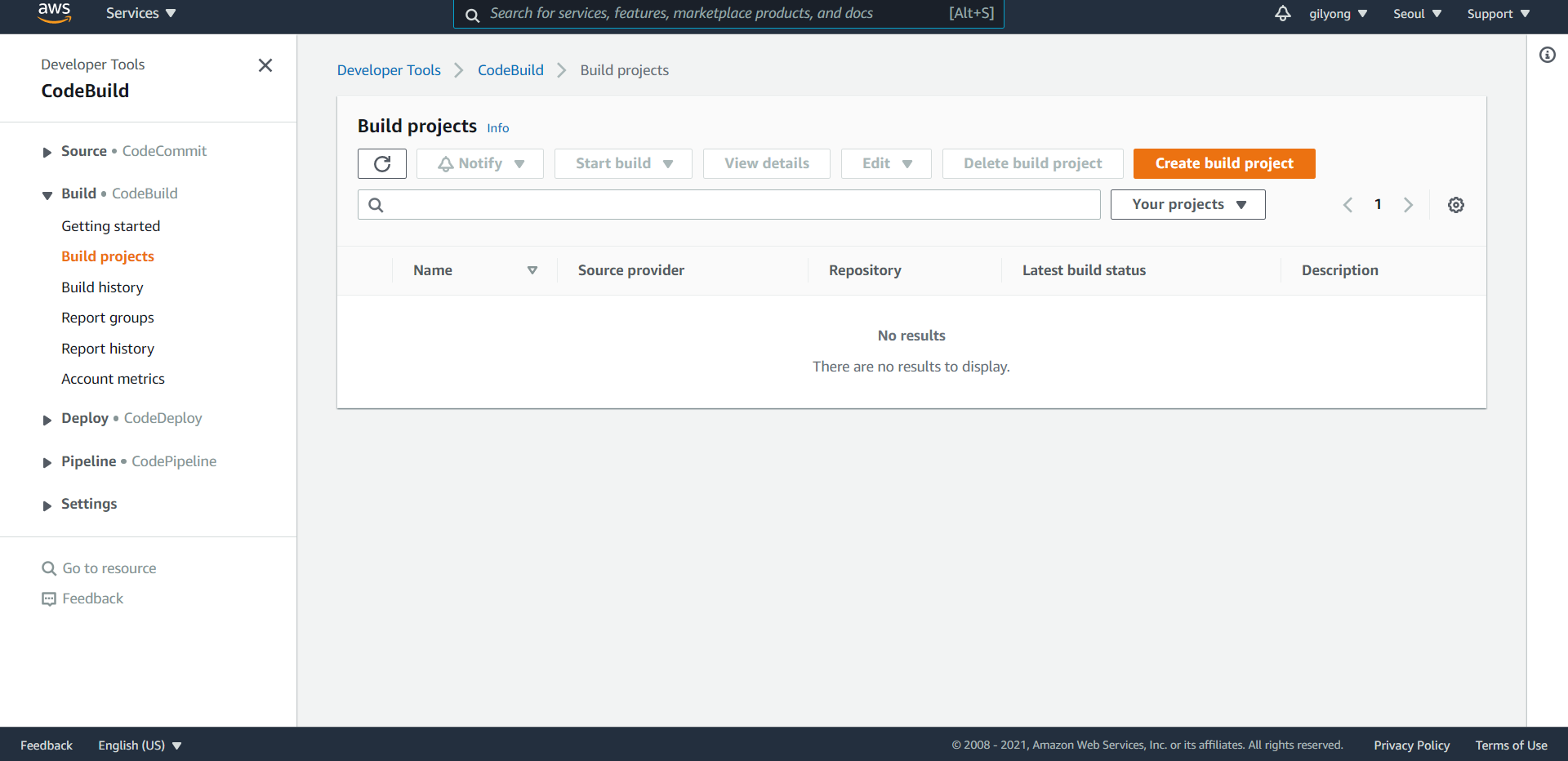The image size is (1568, 761).
Task: Click the AWS logo home icon
Action: [54, 13]
